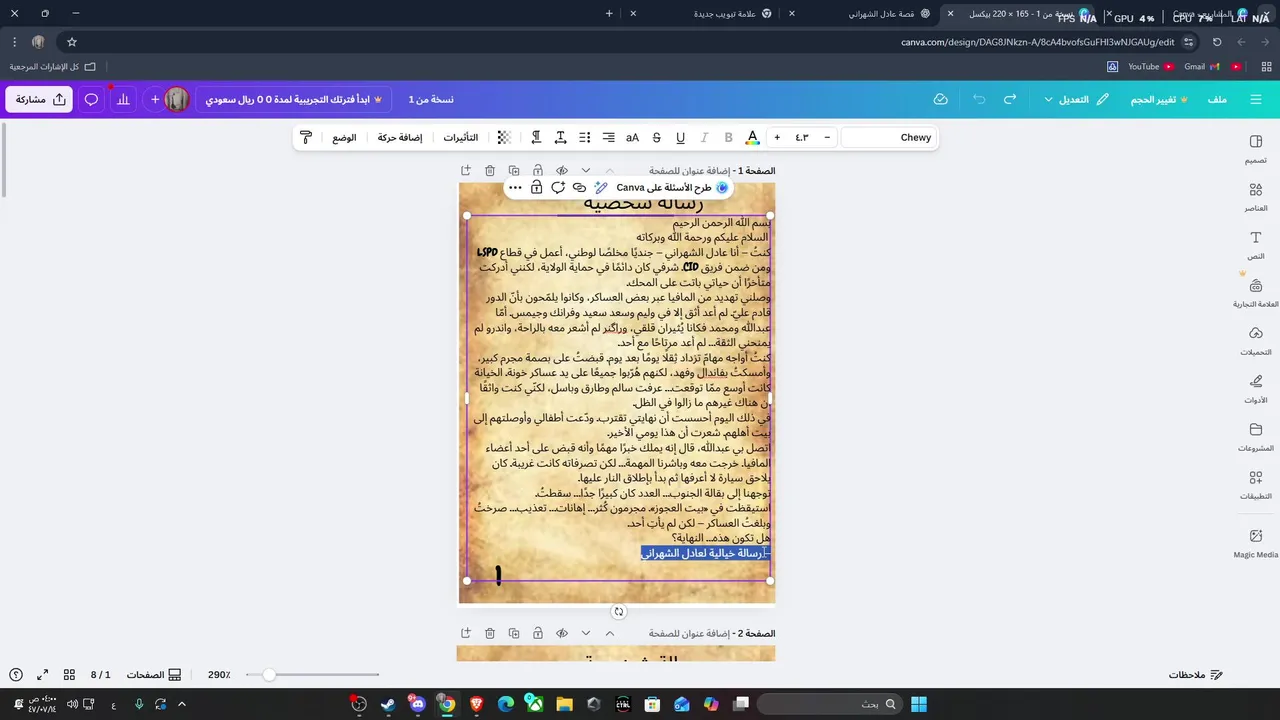The image size is (1280, 720).
Task: Click the undo arrow
Action: [979, 99]
